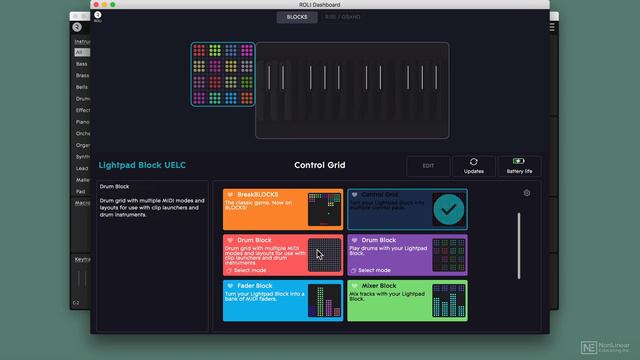Click the Fader Block title text
Image resolution: width=640 pixels, height=360 pixels.
click(x=254, y=286)
